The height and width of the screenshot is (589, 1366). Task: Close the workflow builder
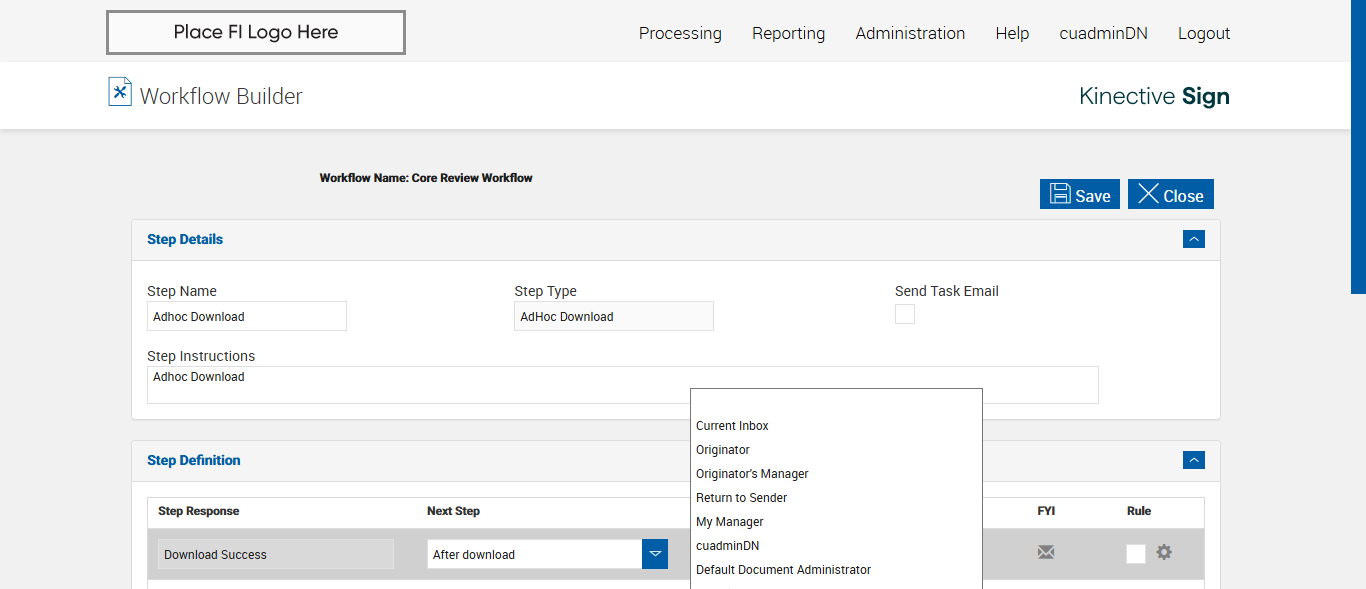click(1170, 195)
